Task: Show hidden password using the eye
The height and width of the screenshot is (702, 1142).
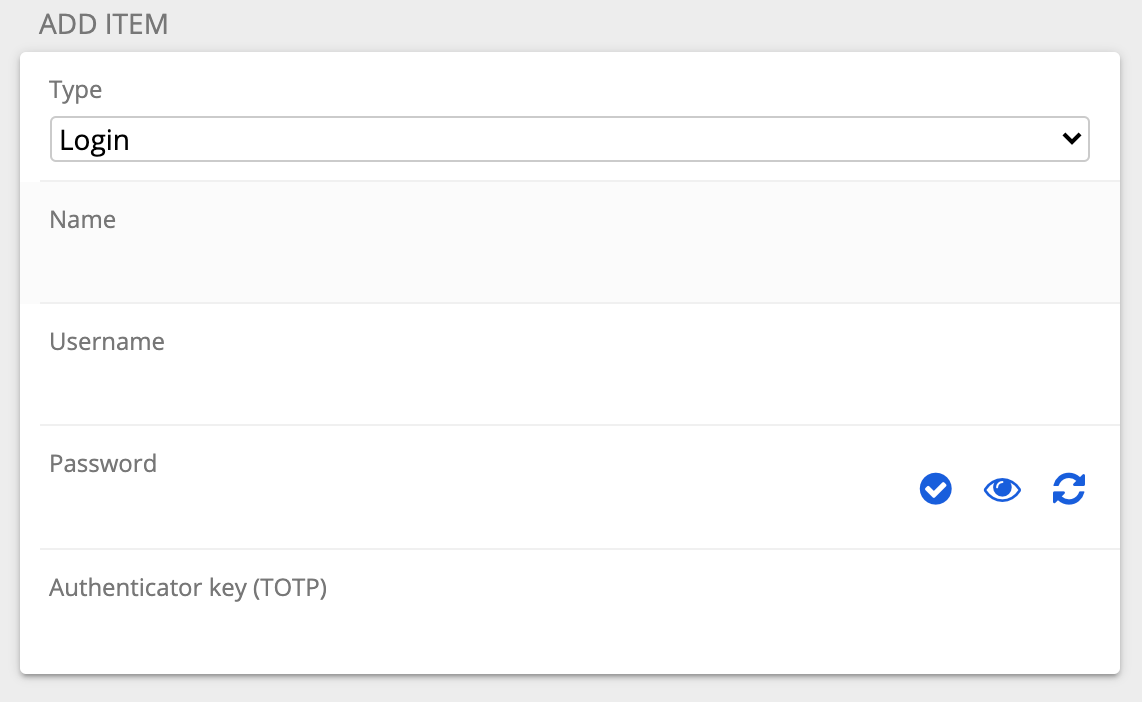Action: point(1002,489)
